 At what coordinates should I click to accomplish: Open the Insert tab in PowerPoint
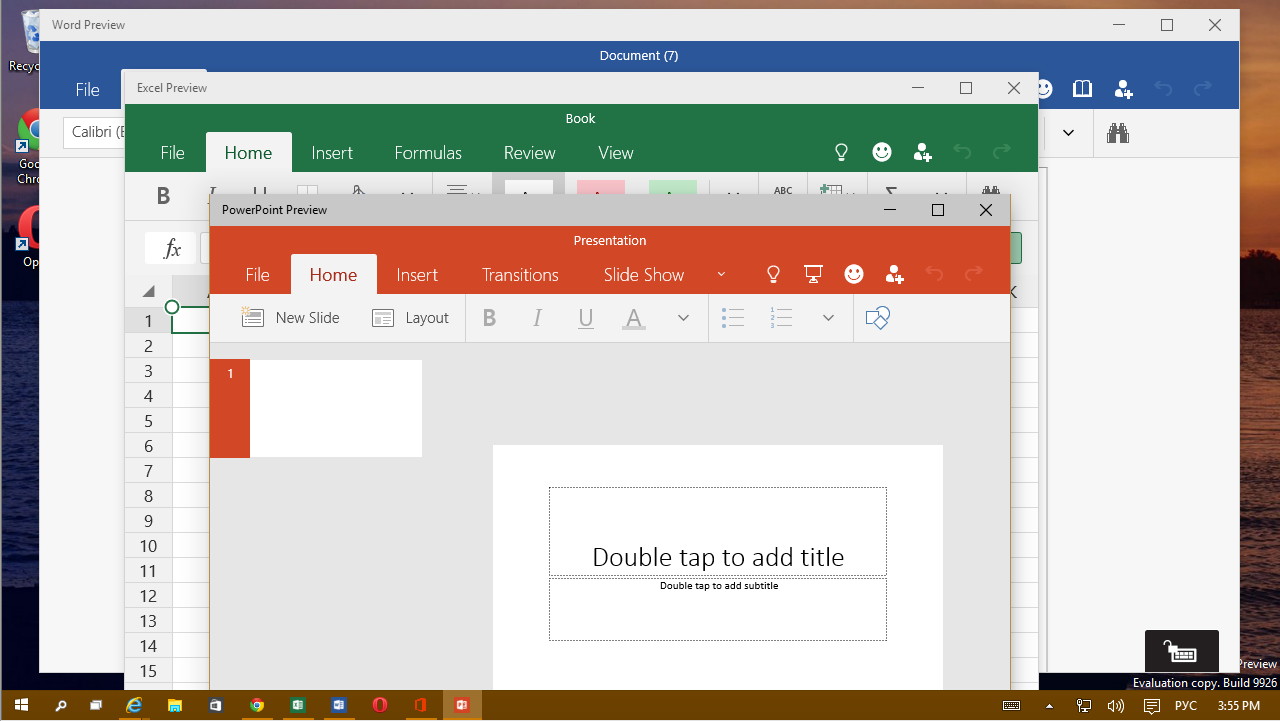[417, 275]
